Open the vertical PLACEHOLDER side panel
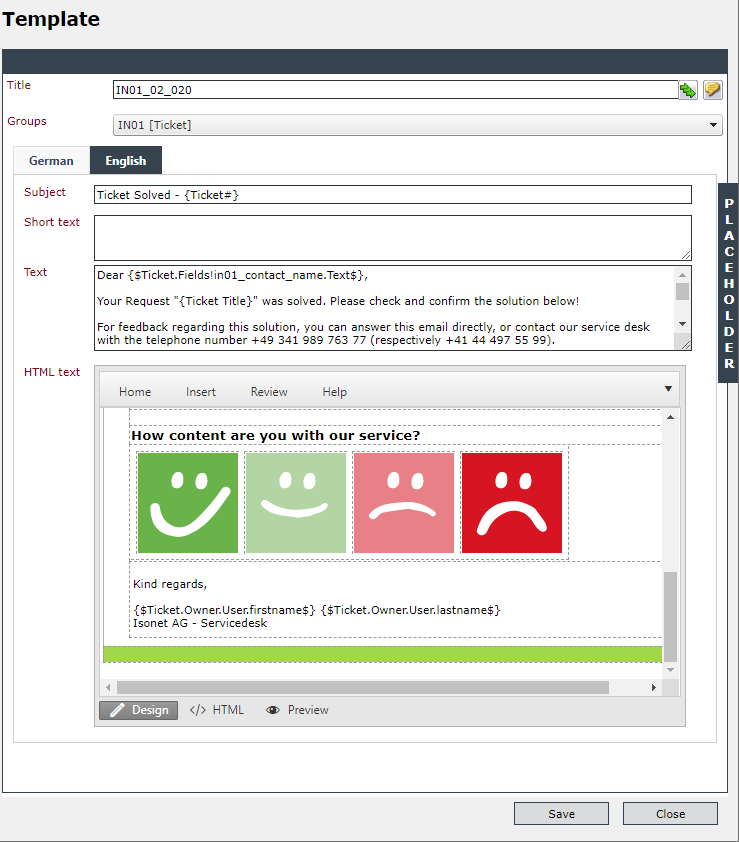 pyautogui.click(x=728, y=283)
